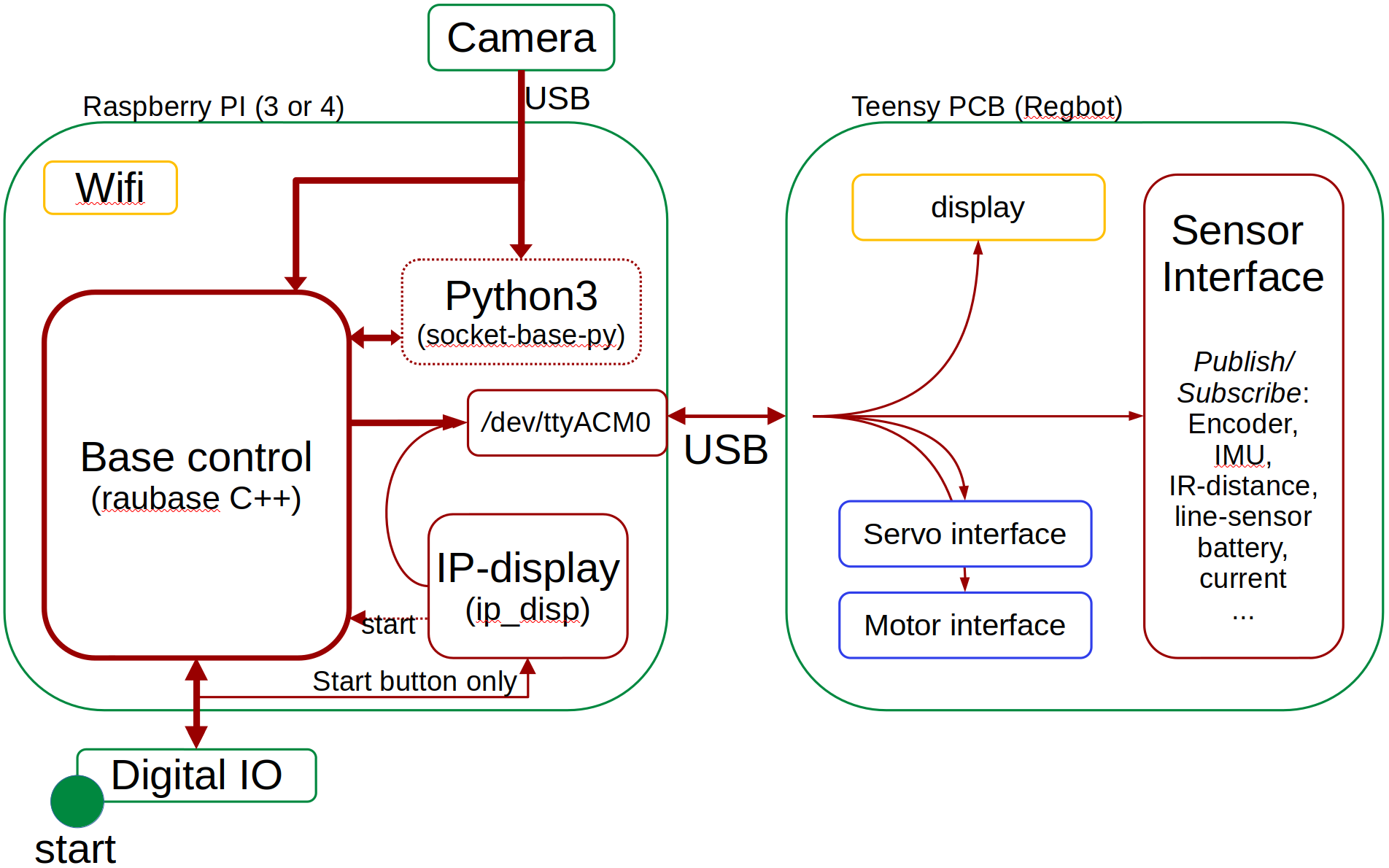Click the Teensy PCB (Regbot) label
This screenshot has height=868, width=1389.
986,106
